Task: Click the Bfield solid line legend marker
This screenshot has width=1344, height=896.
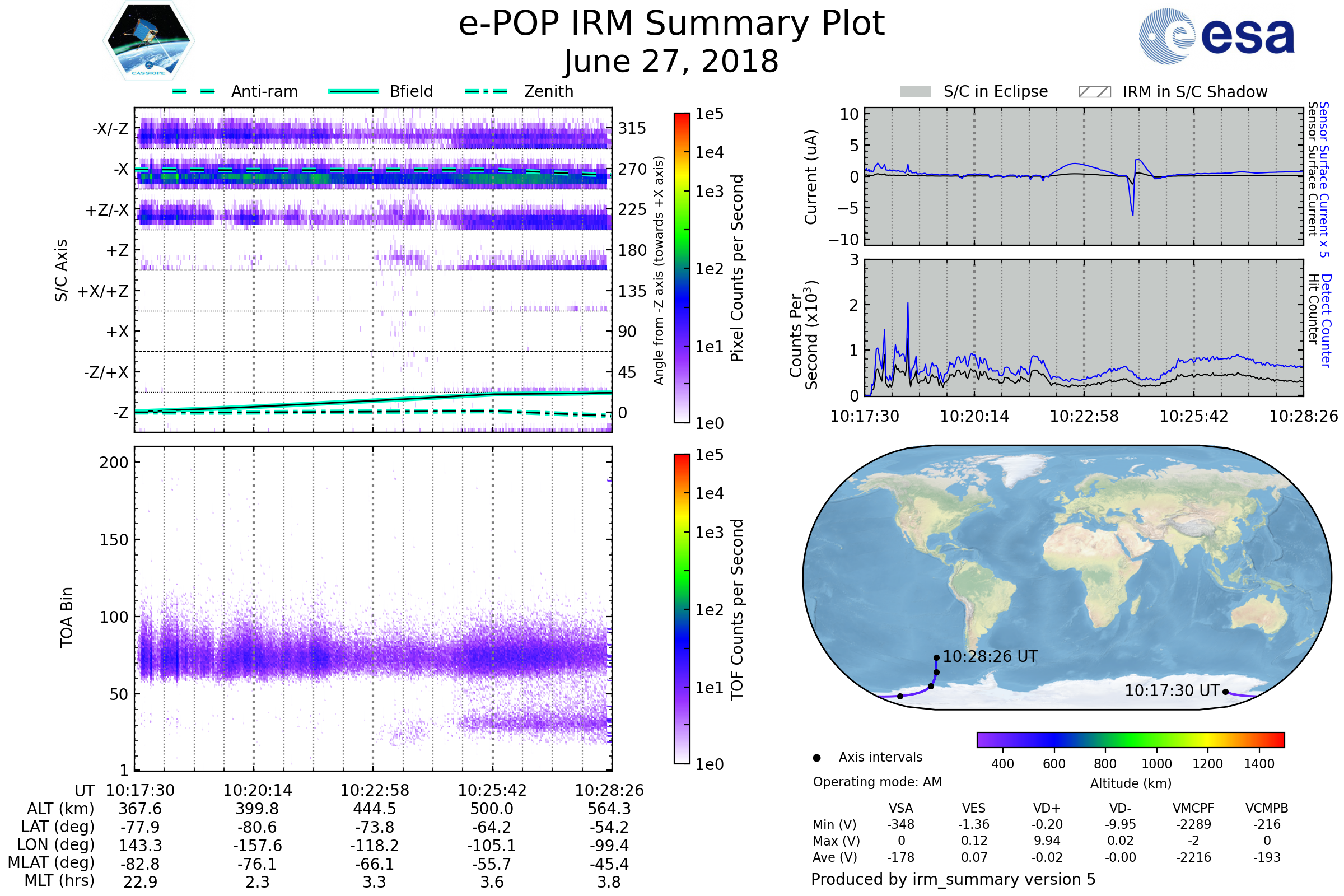Action: coord(354,91)
